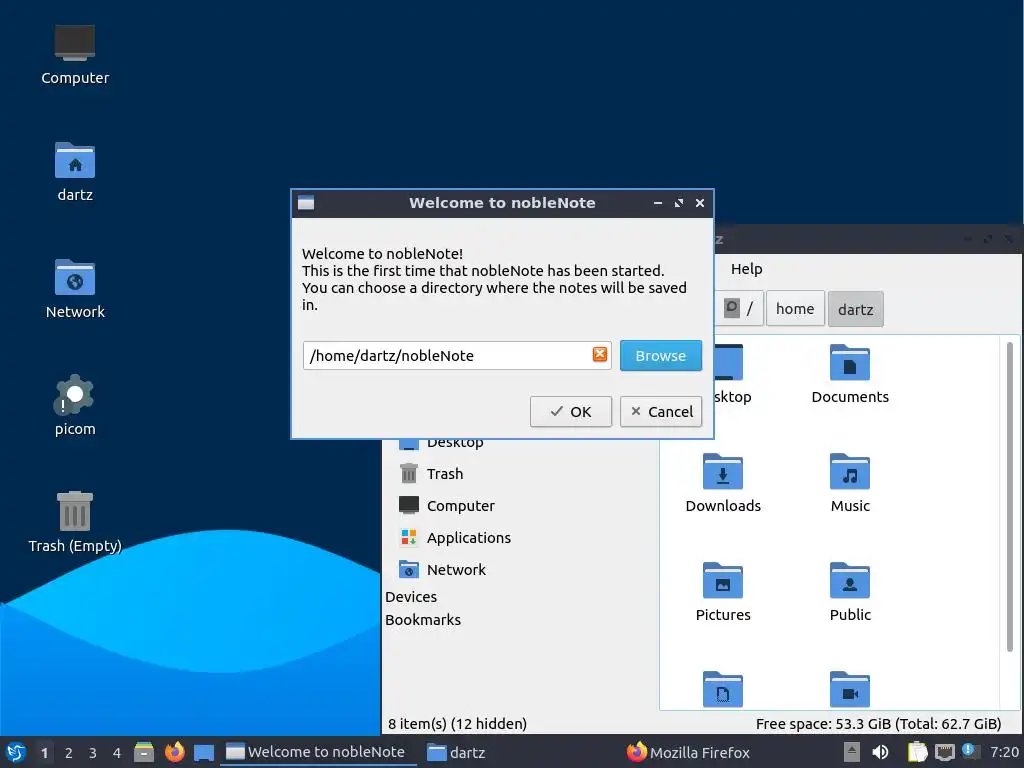
Task: Open the Downloads folder
Action: pyautogui.click(x=723, y=483)
